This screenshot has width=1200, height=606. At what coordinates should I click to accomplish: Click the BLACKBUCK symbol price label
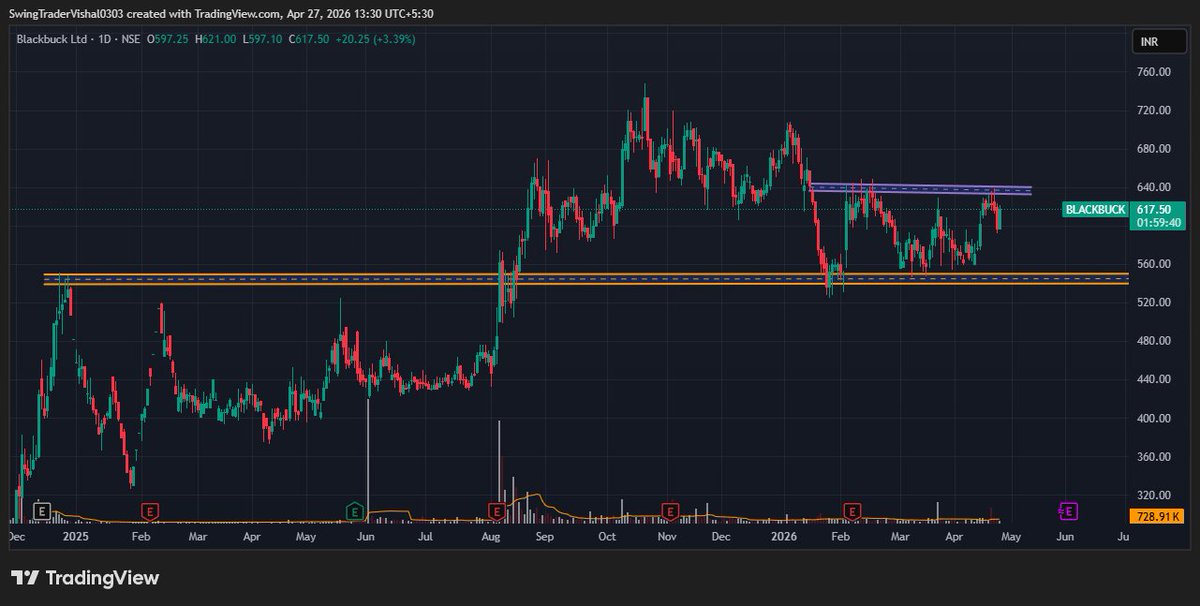(1096, 209)
